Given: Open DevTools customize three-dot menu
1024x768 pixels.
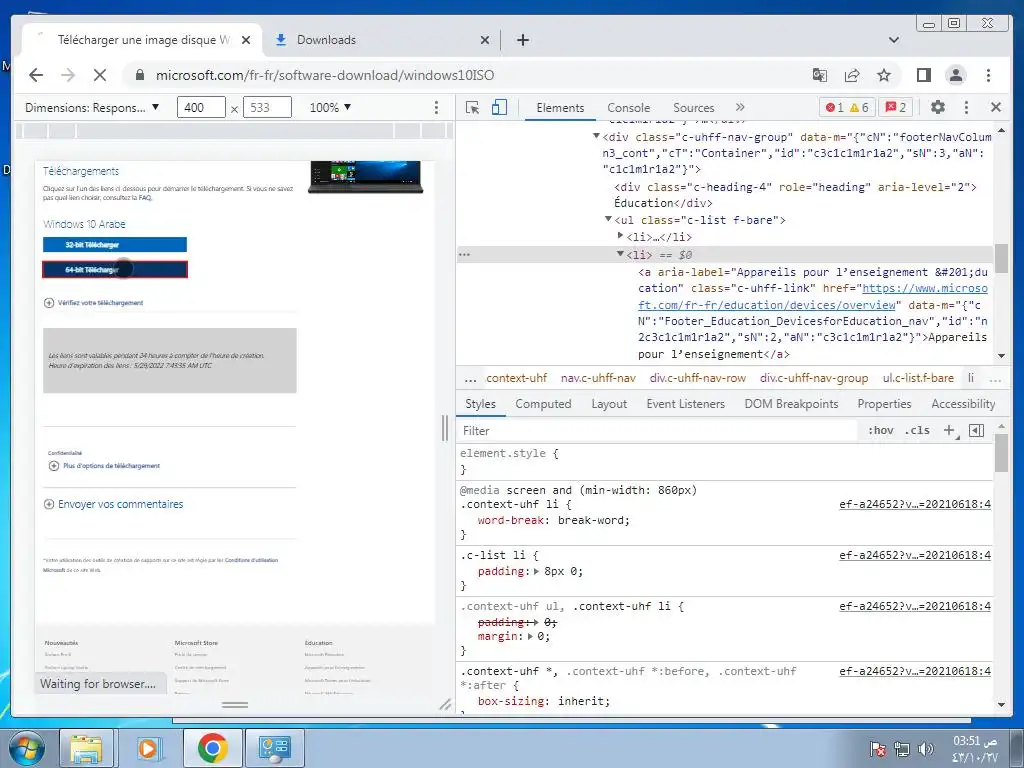Looking at the screenshot, I should (967, 107).
